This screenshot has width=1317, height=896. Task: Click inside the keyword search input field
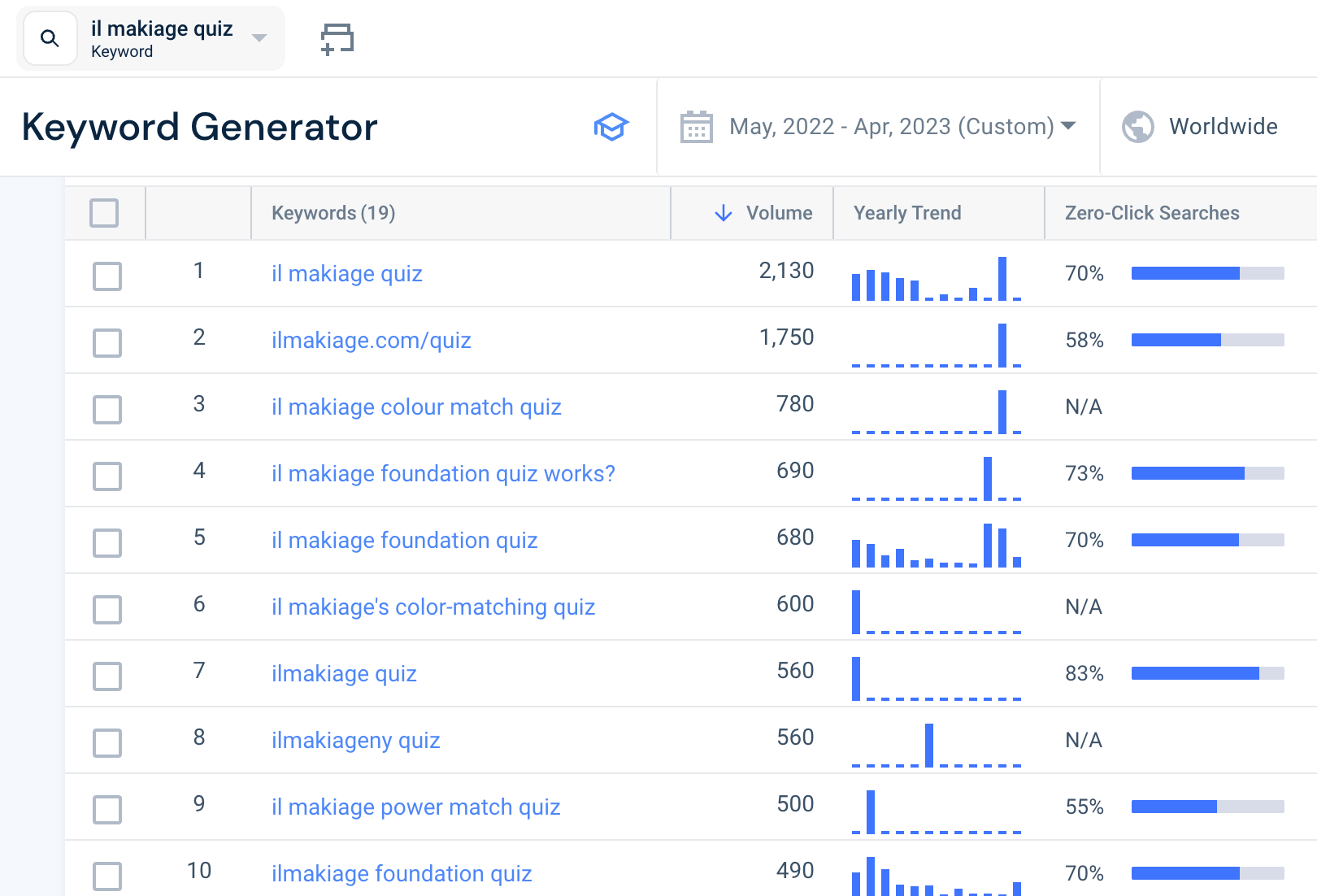click(x=163, y=28)
